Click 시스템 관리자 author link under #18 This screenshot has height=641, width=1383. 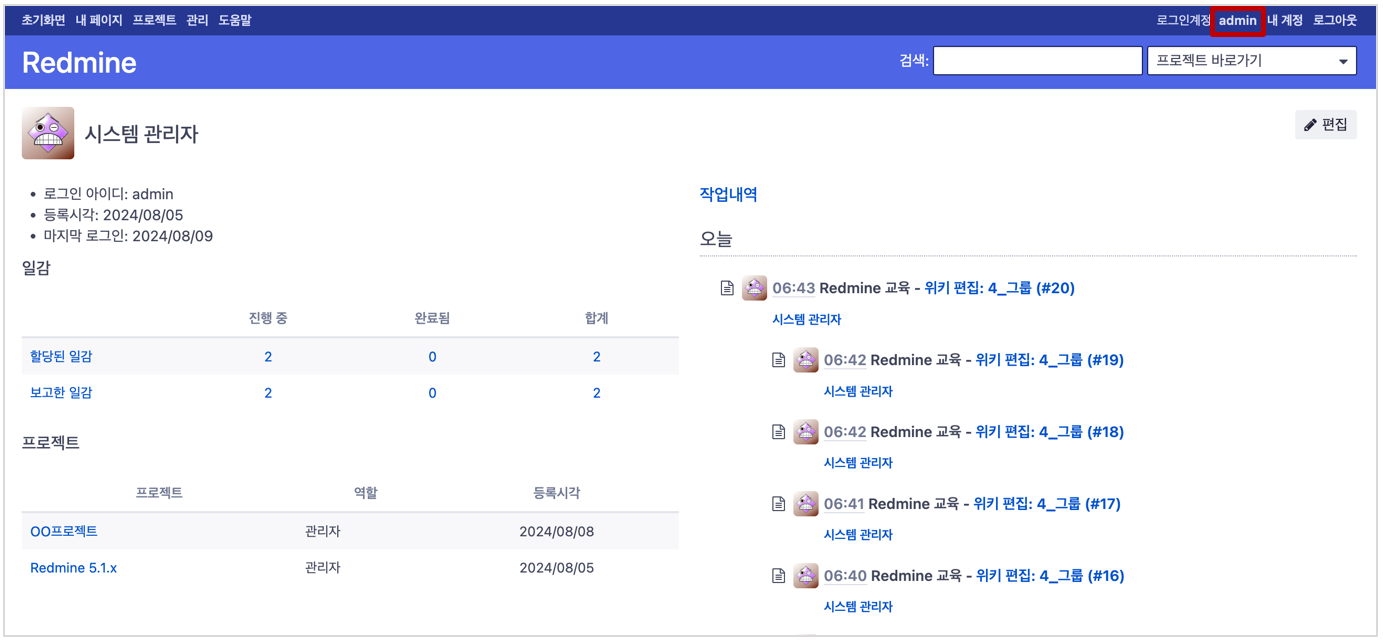tap(858, 463)
